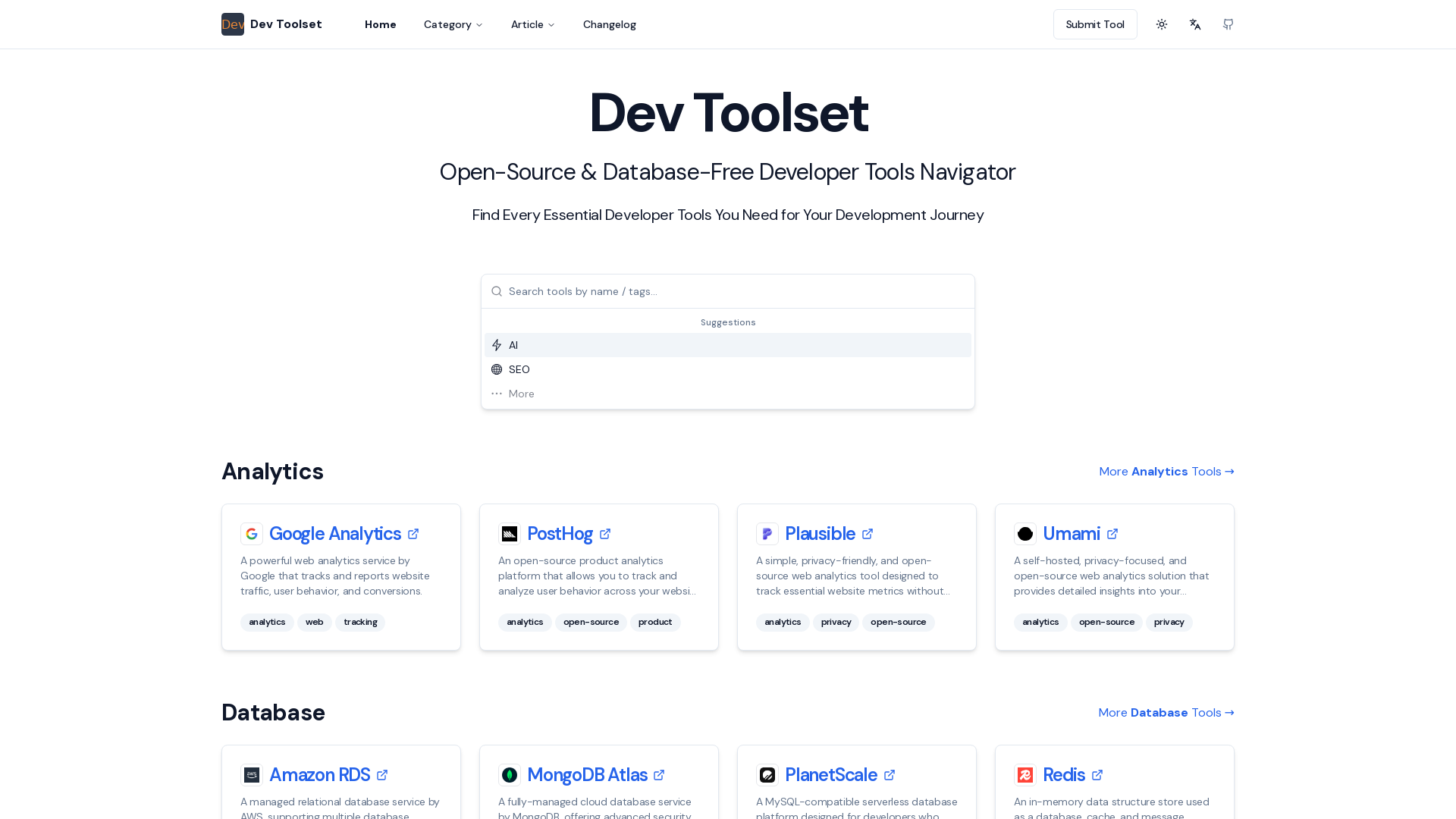Screen dimensions: 1456x819
Task: Open More Analytics Tools link
Action: [x=1167, y=472]
